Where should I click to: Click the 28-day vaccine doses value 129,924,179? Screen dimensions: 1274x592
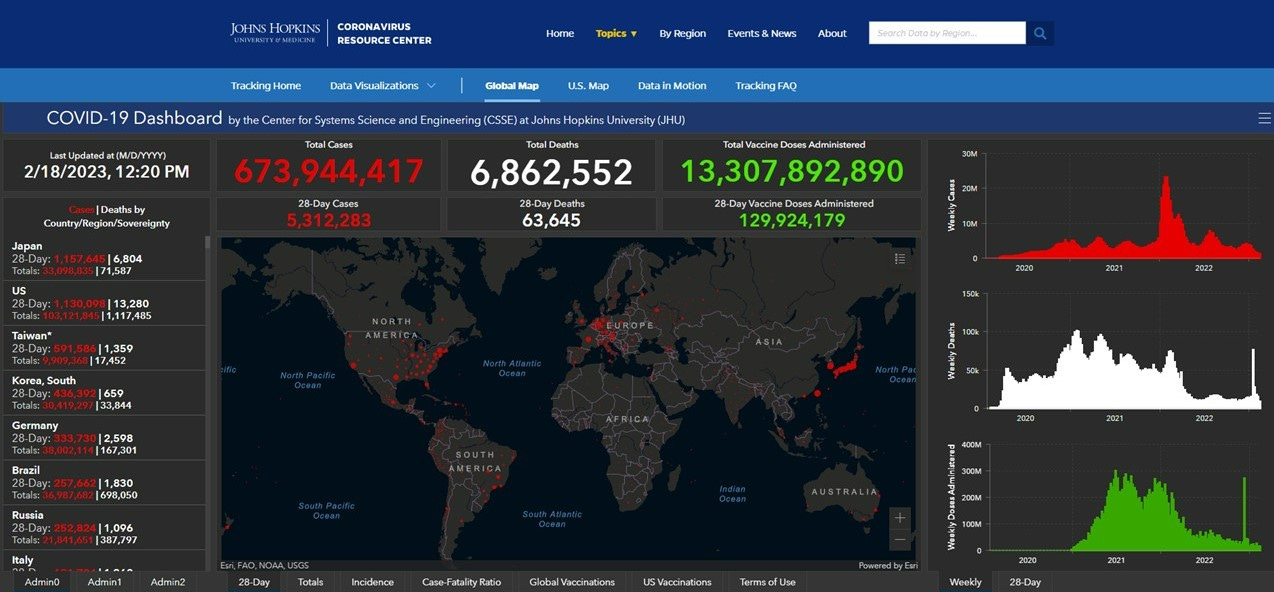(794, 220)
